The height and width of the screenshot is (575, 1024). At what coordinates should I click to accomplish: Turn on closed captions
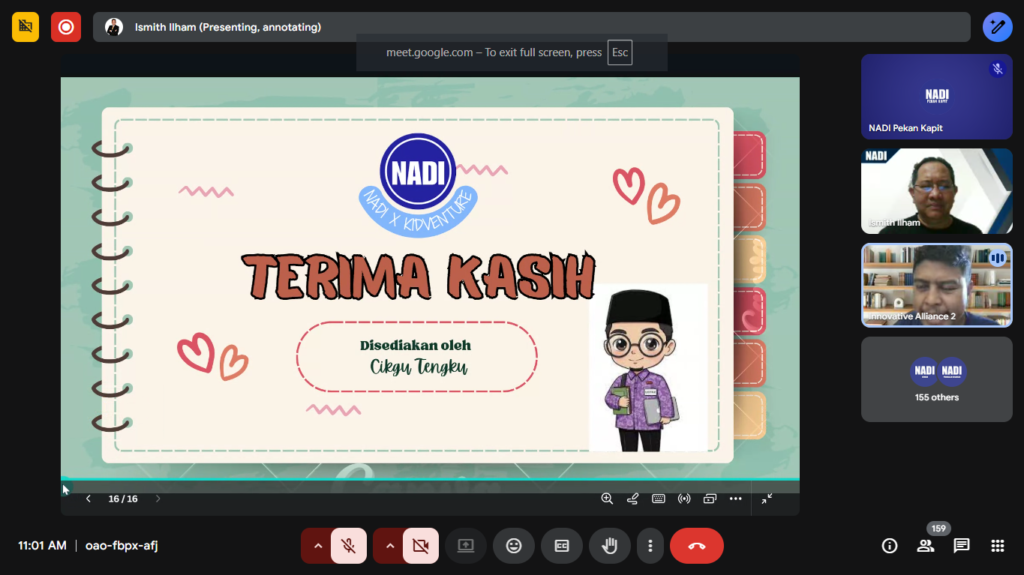[562, 546]
